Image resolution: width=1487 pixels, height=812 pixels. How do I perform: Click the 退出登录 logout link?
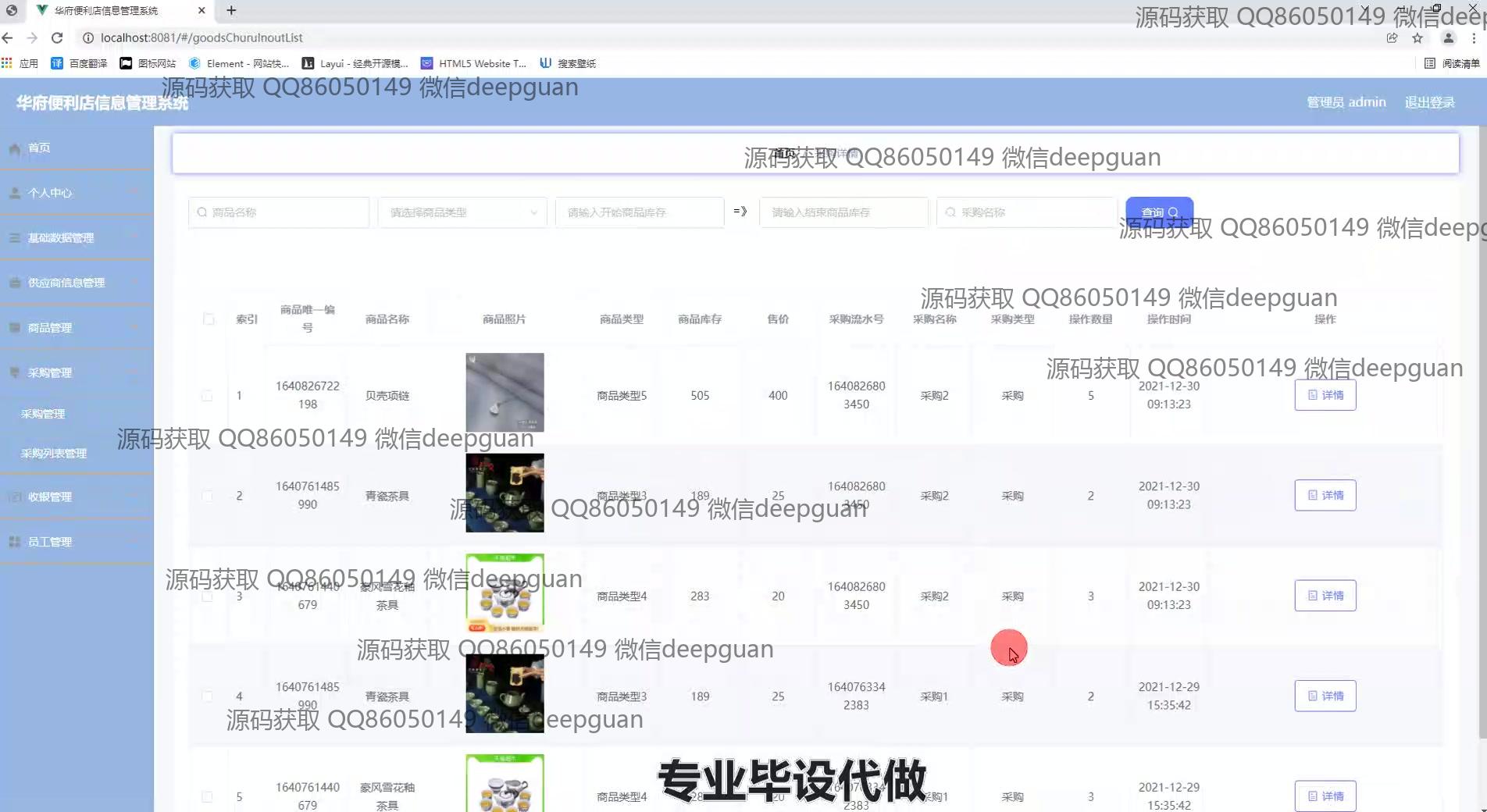[x=1429, y=102]
